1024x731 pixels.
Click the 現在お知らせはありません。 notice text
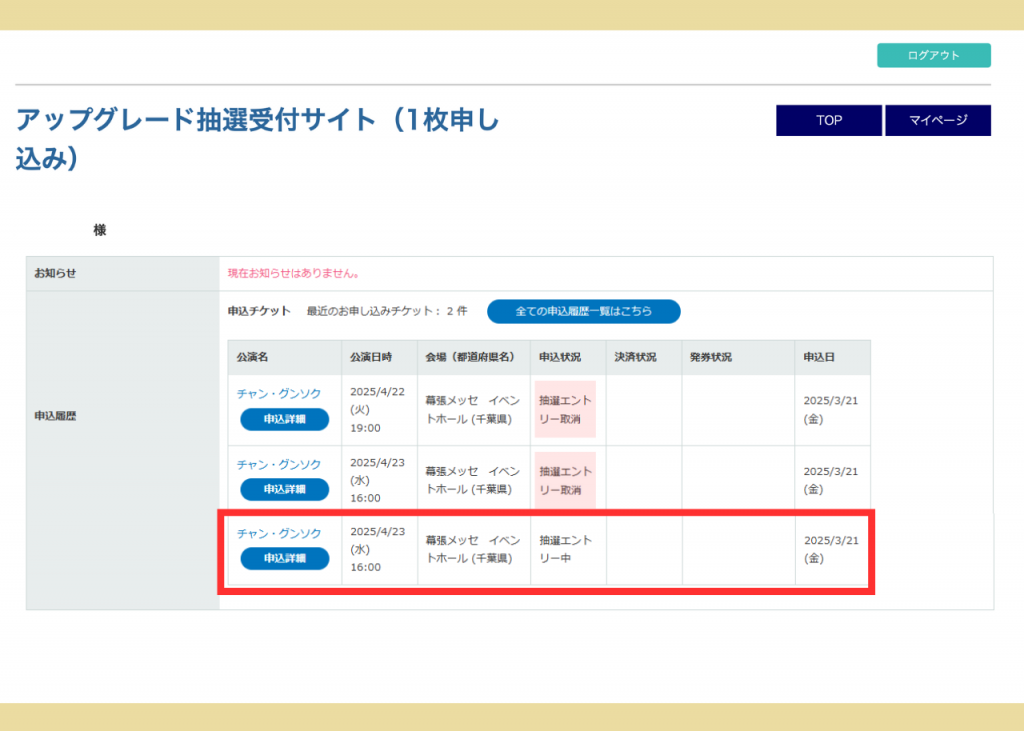tap(295, 274)
